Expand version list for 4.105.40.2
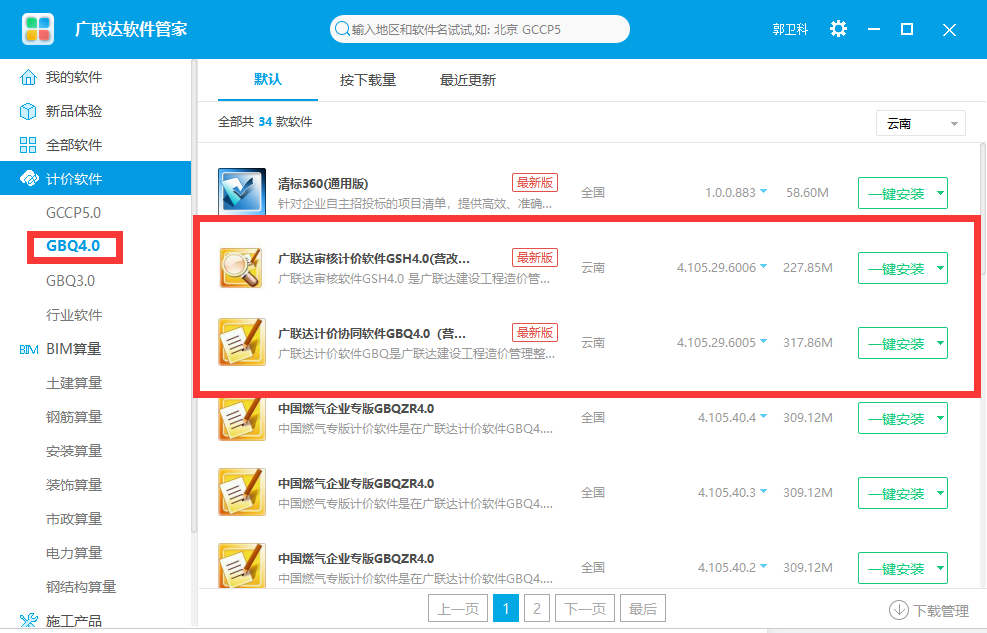This screenshot has width=987, height=633. click(x=763, y=566)
